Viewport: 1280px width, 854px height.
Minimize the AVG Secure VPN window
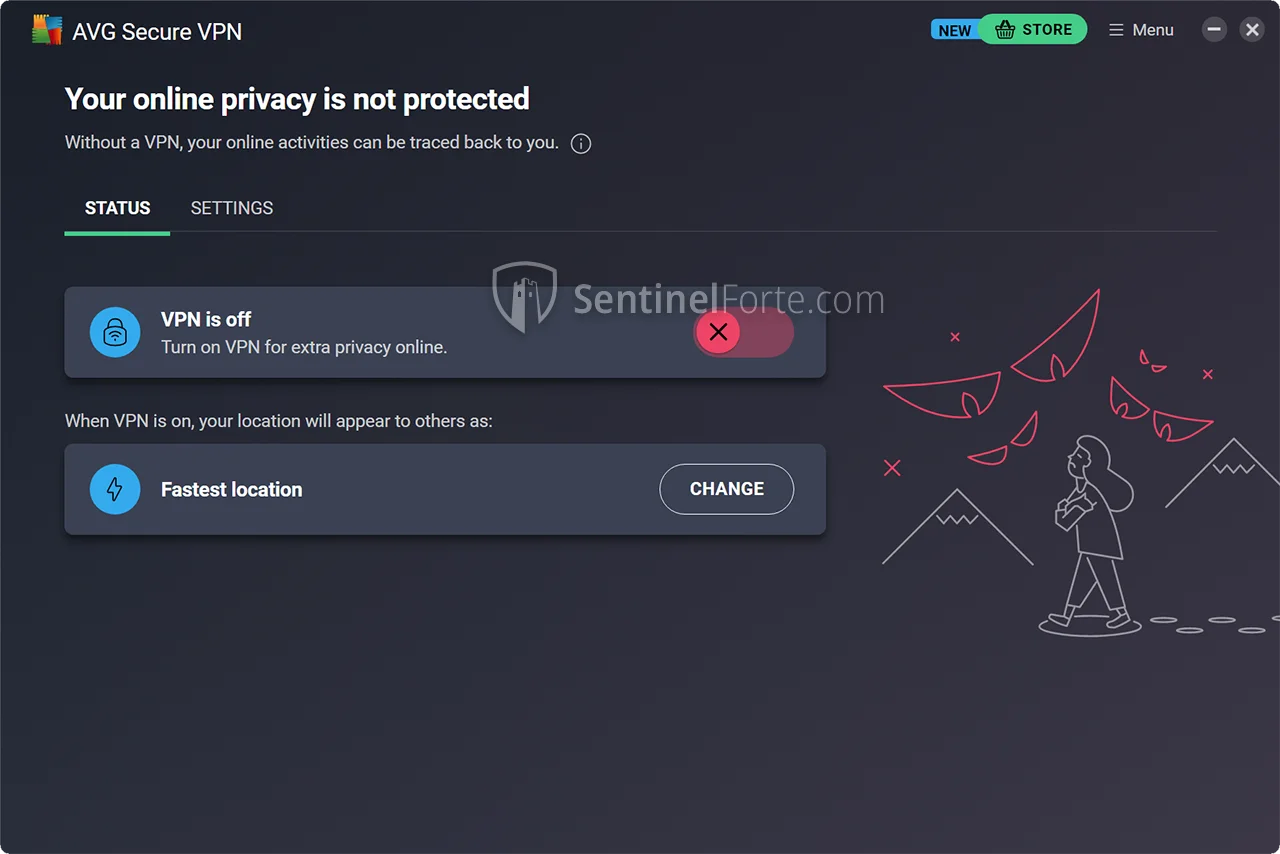(x=1214, y=30)
